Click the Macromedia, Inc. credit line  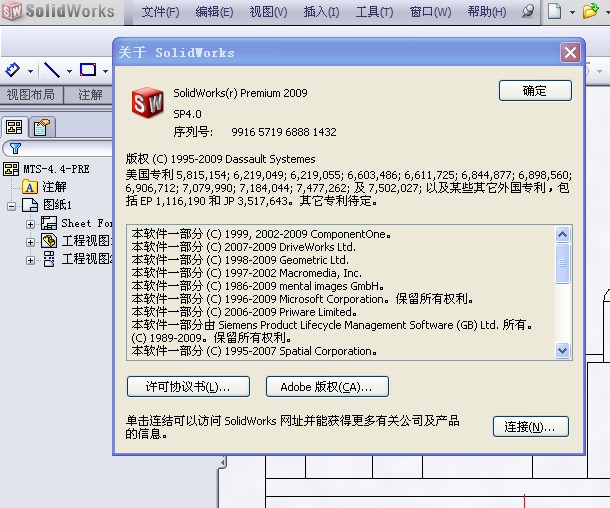[247, 273]
